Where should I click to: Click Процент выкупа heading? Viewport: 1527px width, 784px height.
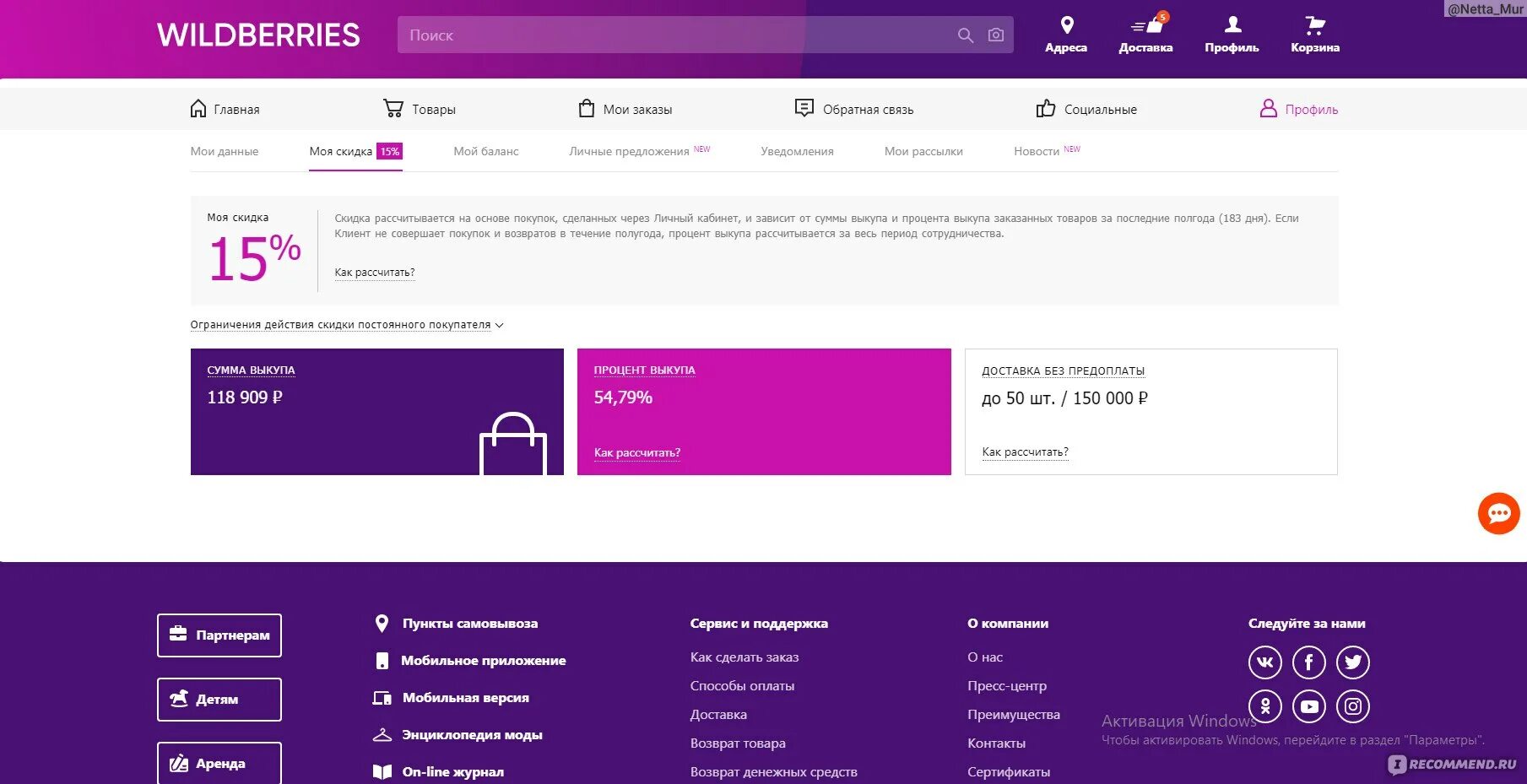click(x=644, y=370)
